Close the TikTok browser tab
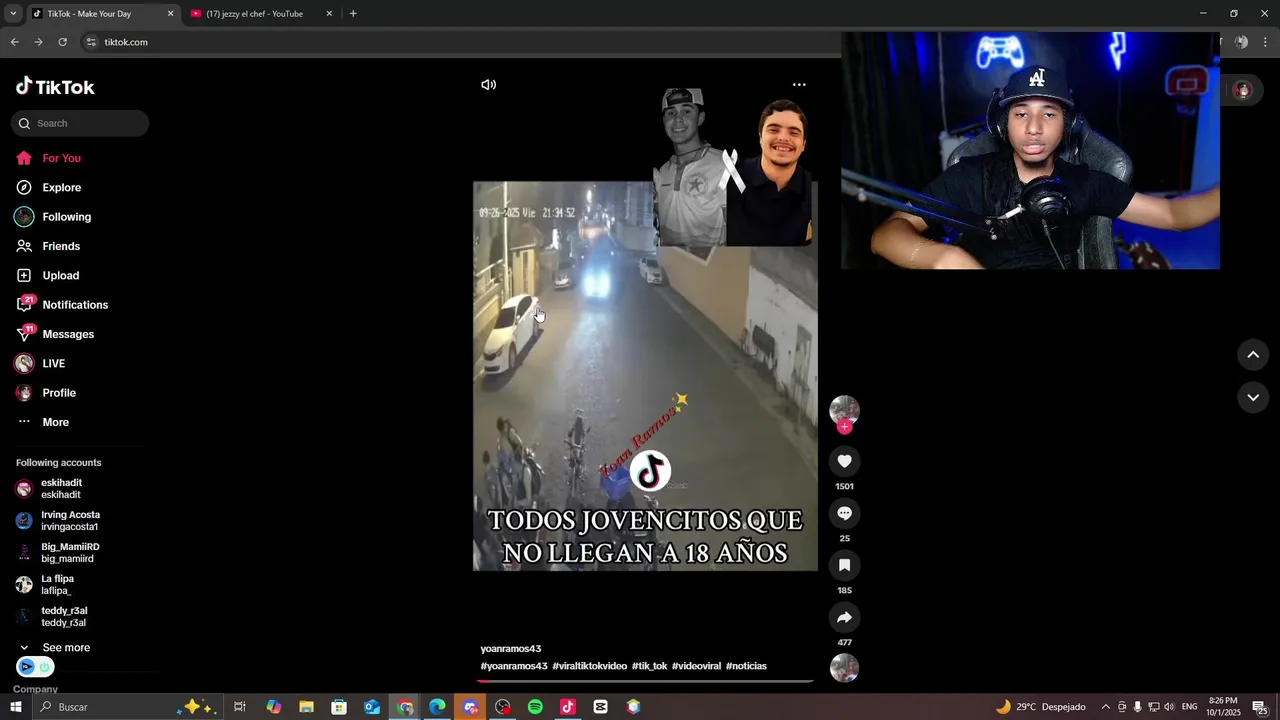The width and height of the screenshot is (1280, 720). tap(170, 14)
